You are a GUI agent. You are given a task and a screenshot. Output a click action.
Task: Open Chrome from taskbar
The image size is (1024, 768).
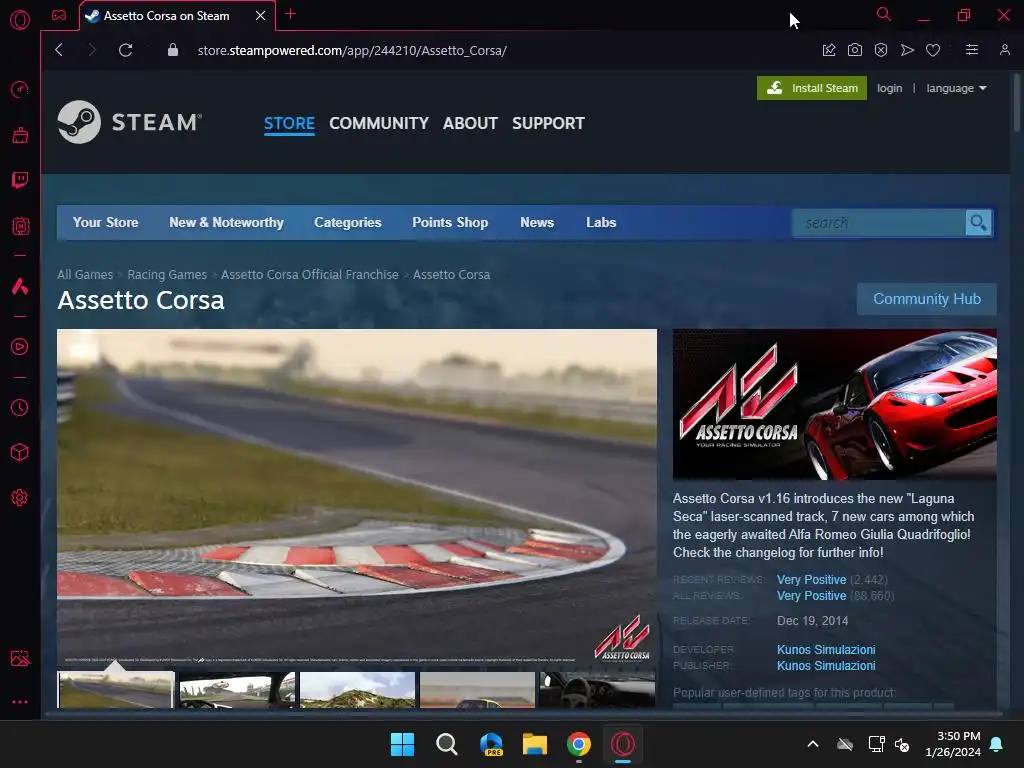pos(579,744)
